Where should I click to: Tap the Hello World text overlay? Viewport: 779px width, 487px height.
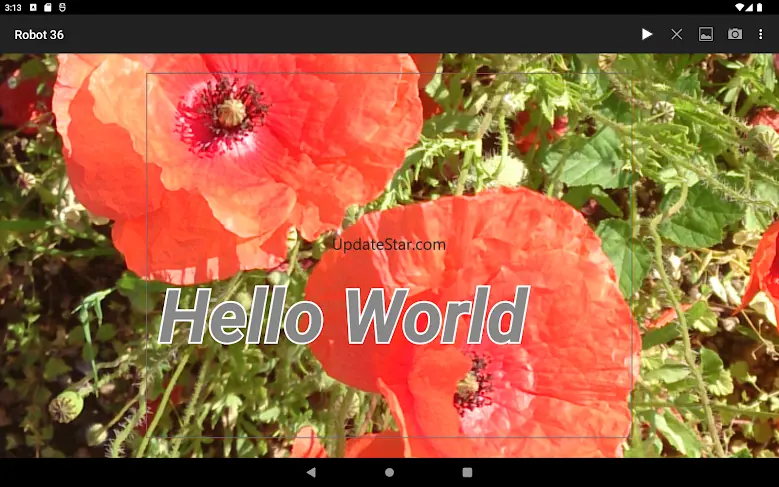(x=343, y=316)
